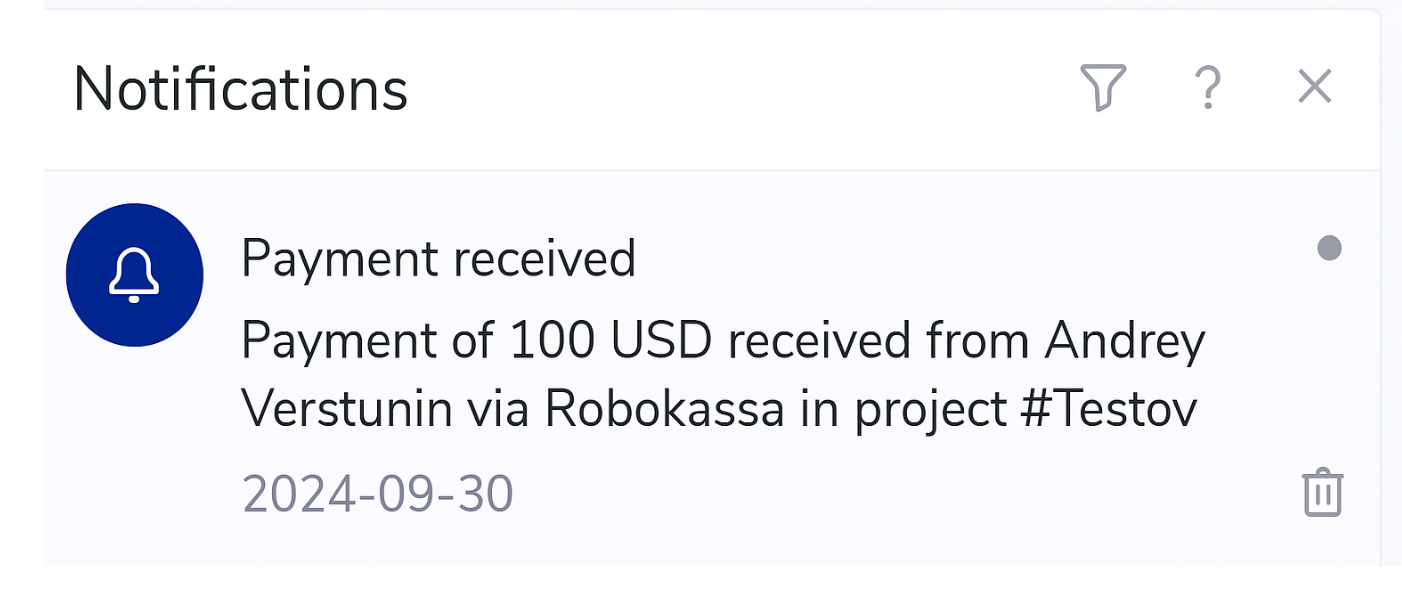Close the Notifications panel with X

pos(1315,87)
